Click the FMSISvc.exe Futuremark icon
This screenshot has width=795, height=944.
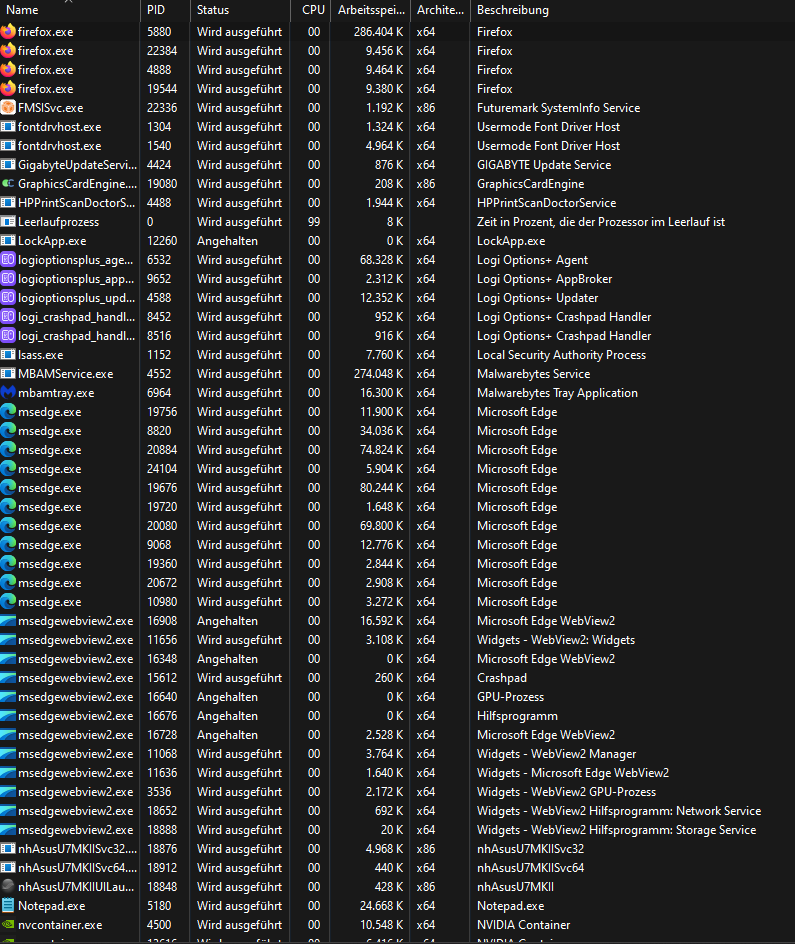pyautogui.click(x=8, y=108)
